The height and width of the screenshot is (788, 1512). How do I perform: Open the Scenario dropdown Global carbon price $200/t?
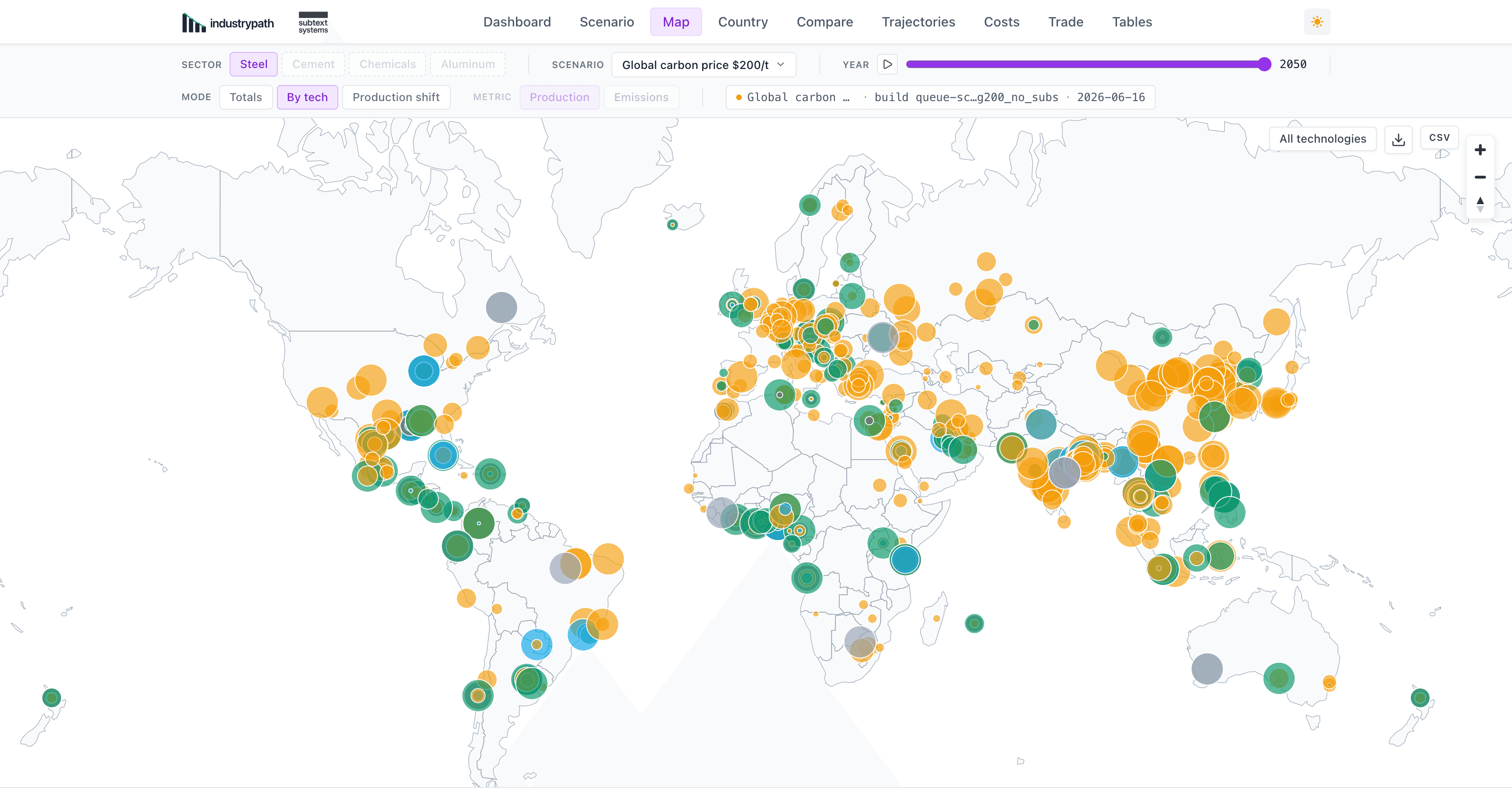pyautogui.click(x=703, y=65)
